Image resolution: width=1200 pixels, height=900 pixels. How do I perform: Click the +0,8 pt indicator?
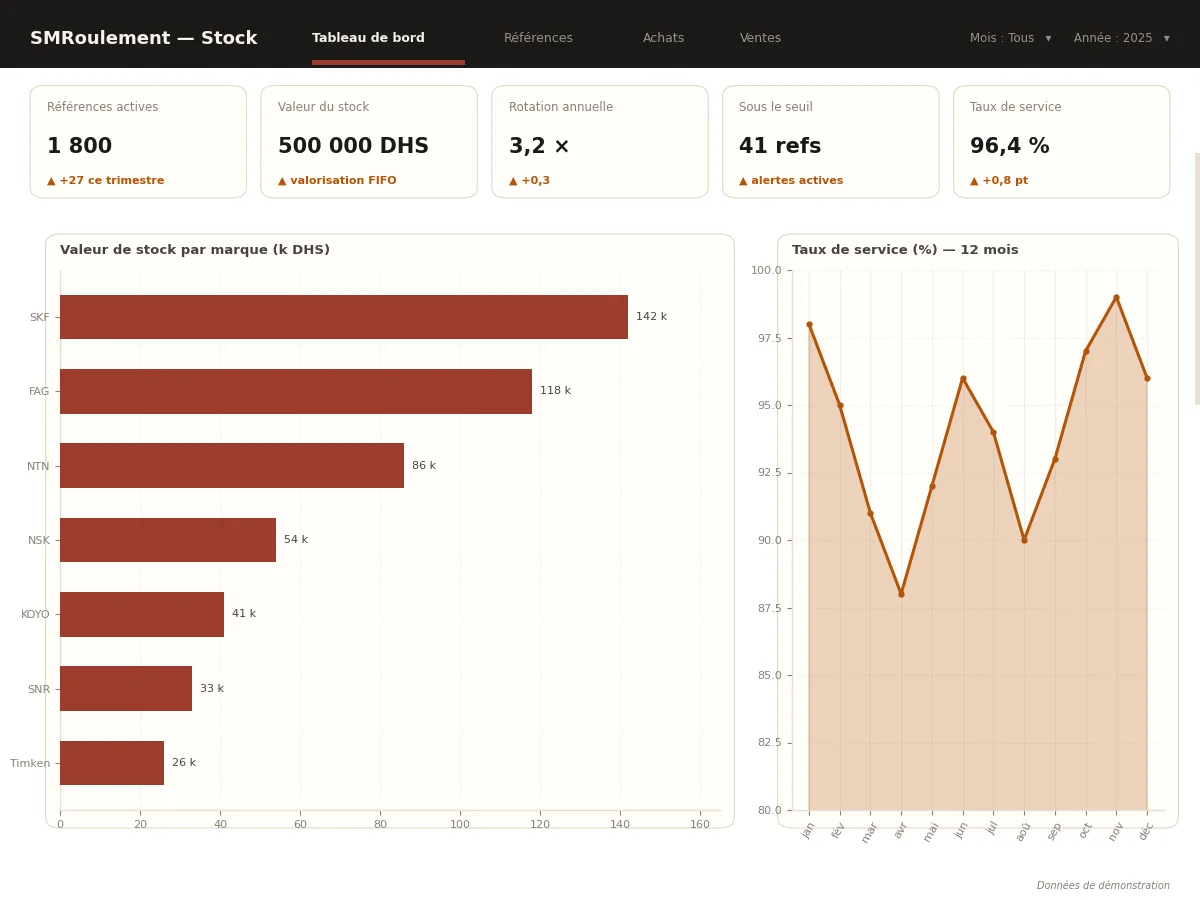[x=999, y=181]
